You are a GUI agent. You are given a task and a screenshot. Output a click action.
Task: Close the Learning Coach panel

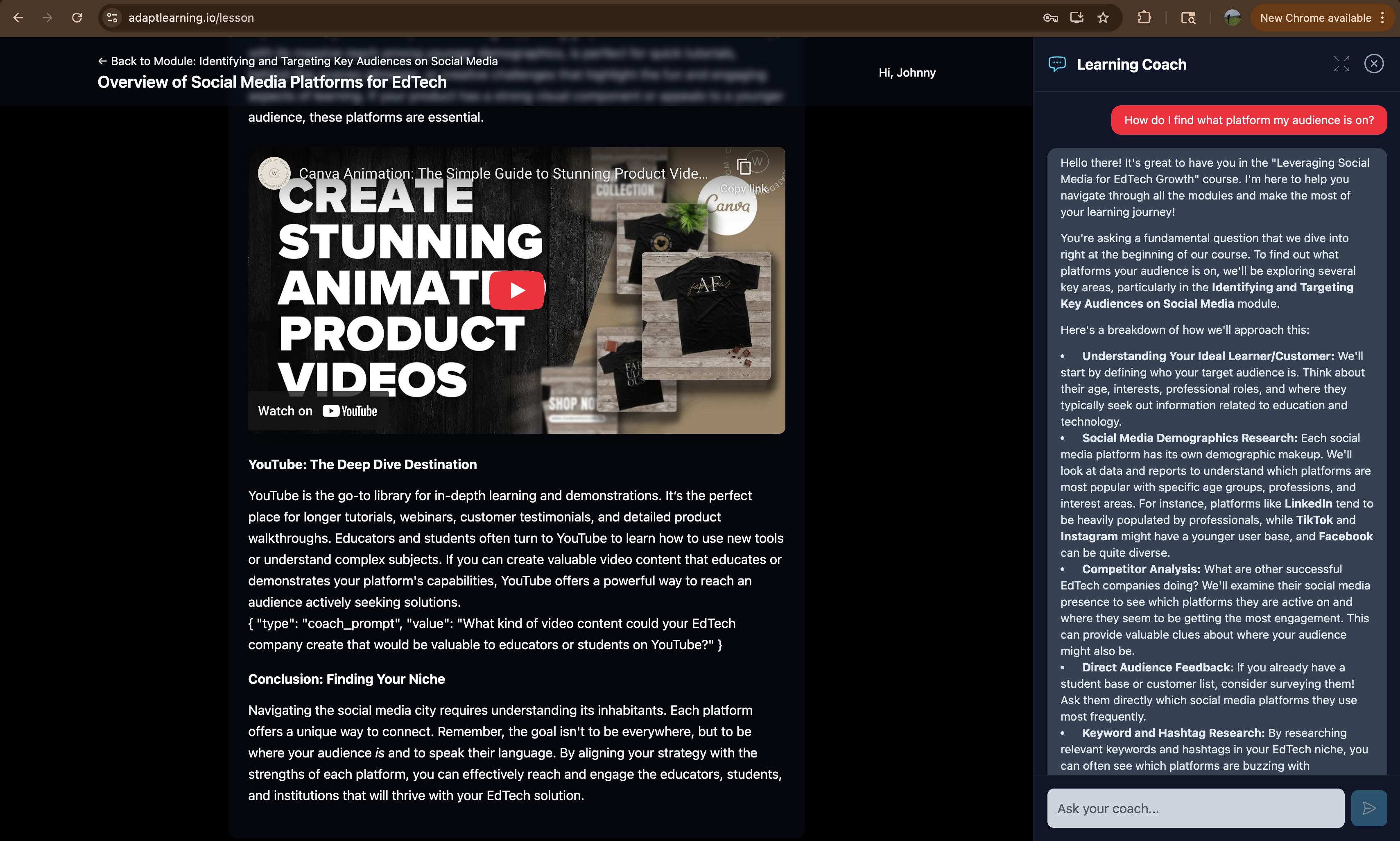click(x=1373, y=63)
